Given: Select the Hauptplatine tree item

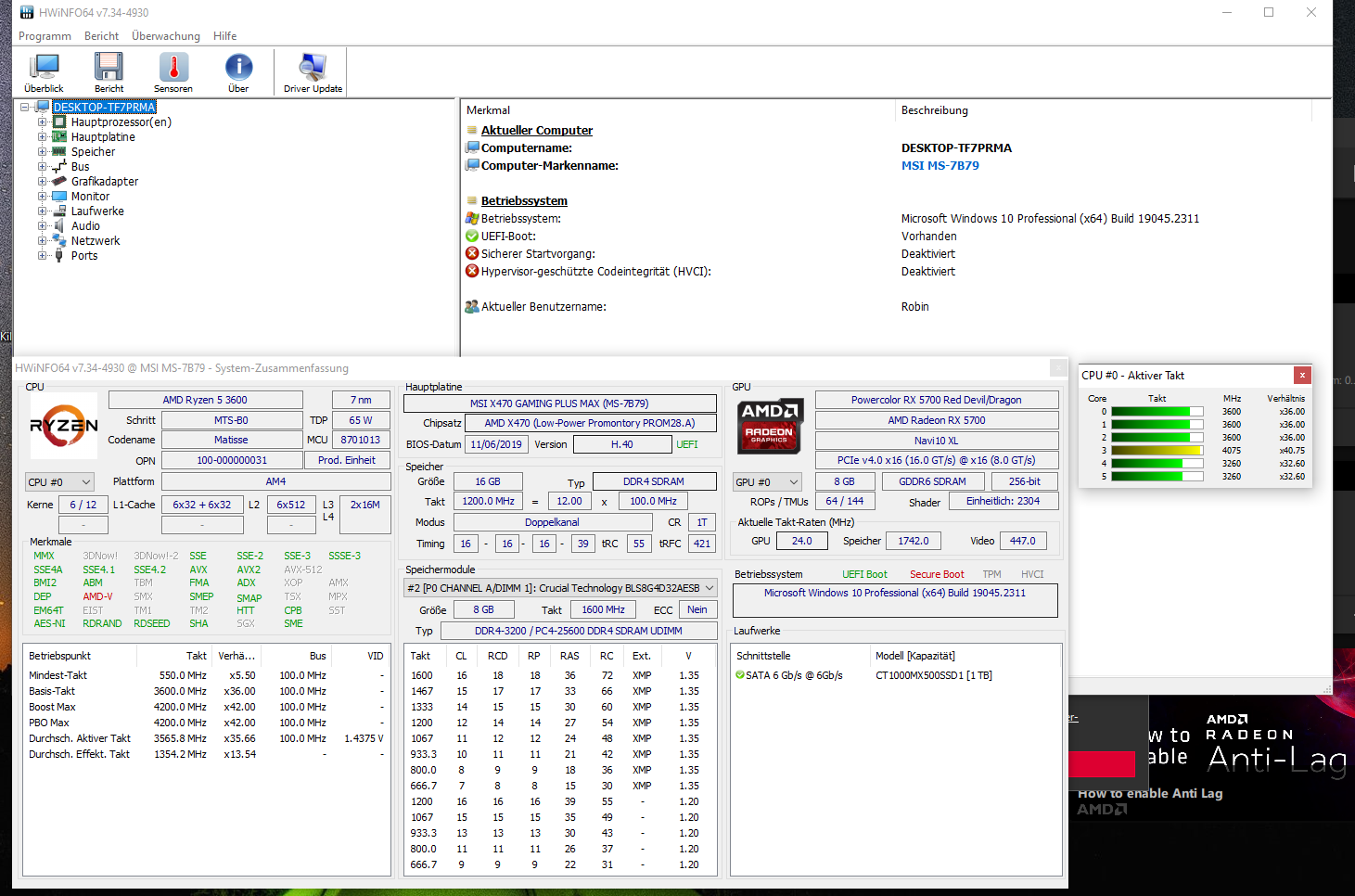Looking at the screenshot, I should pos(103,137).
